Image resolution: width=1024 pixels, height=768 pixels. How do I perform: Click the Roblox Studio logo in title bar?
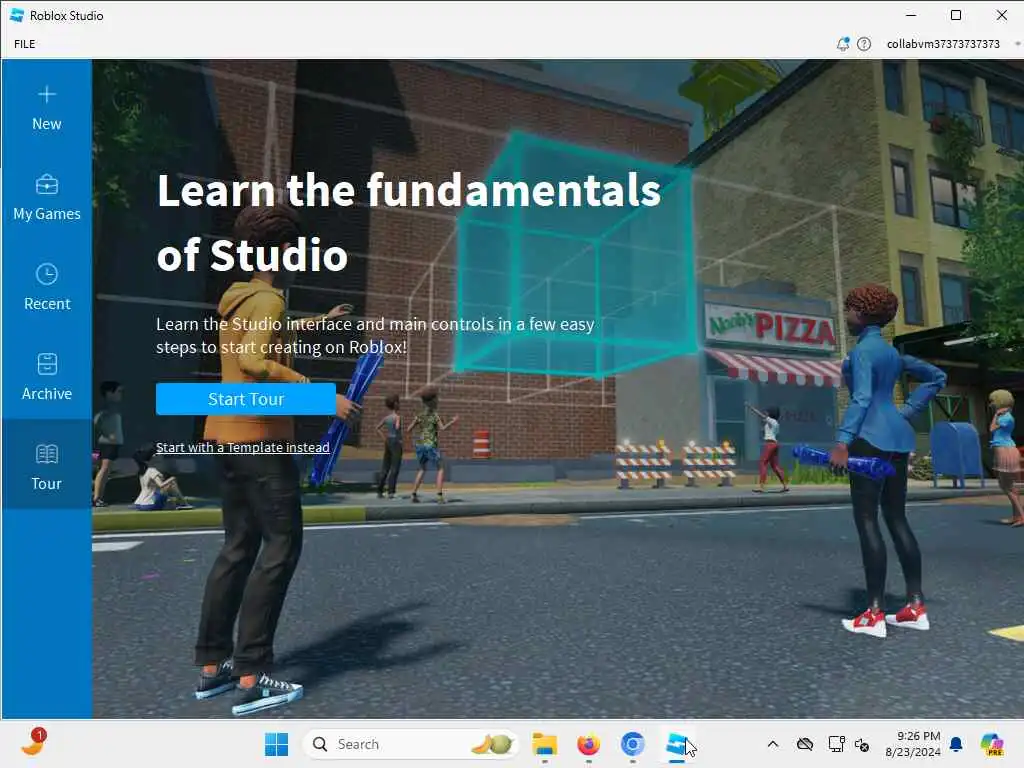click(17, 15)
